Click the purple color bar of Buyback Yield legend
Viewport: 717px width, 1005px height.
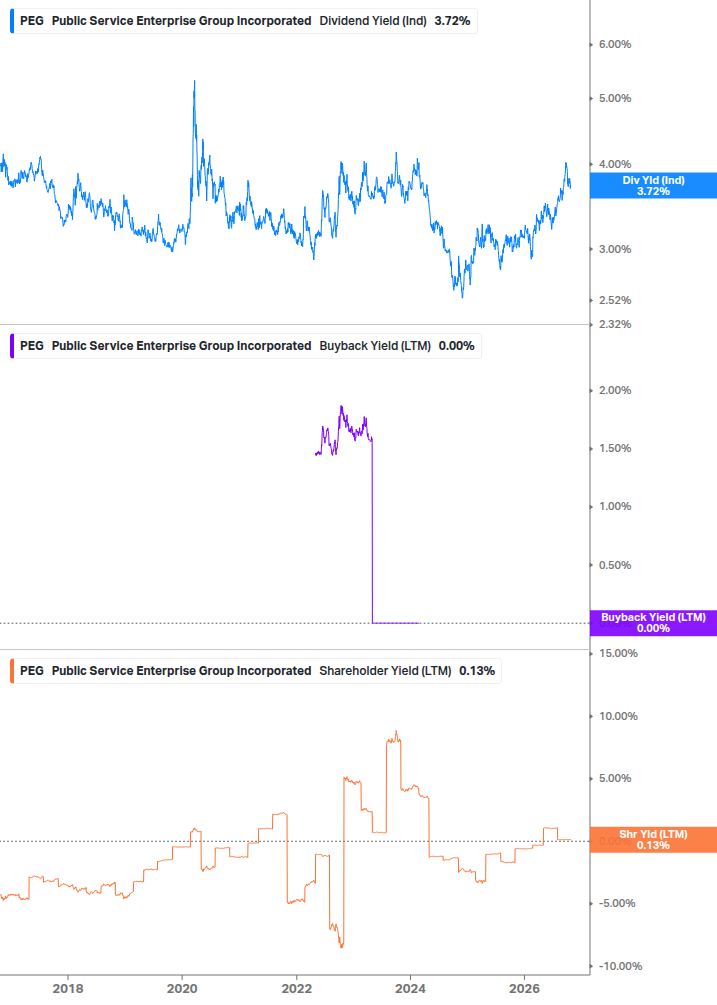12,345
